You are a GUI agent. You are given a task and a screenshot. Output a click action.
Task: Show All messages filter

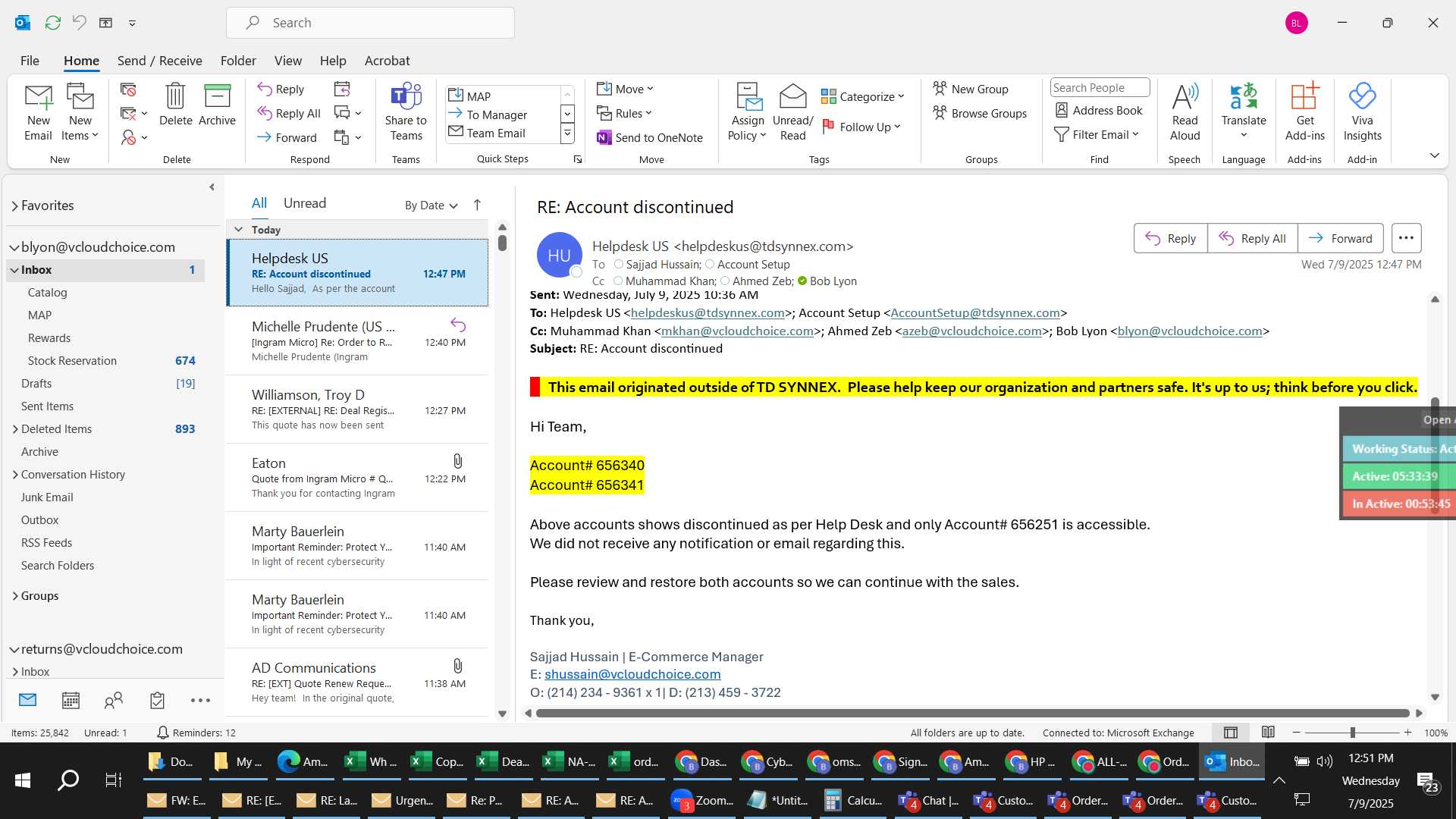[259, 202]
